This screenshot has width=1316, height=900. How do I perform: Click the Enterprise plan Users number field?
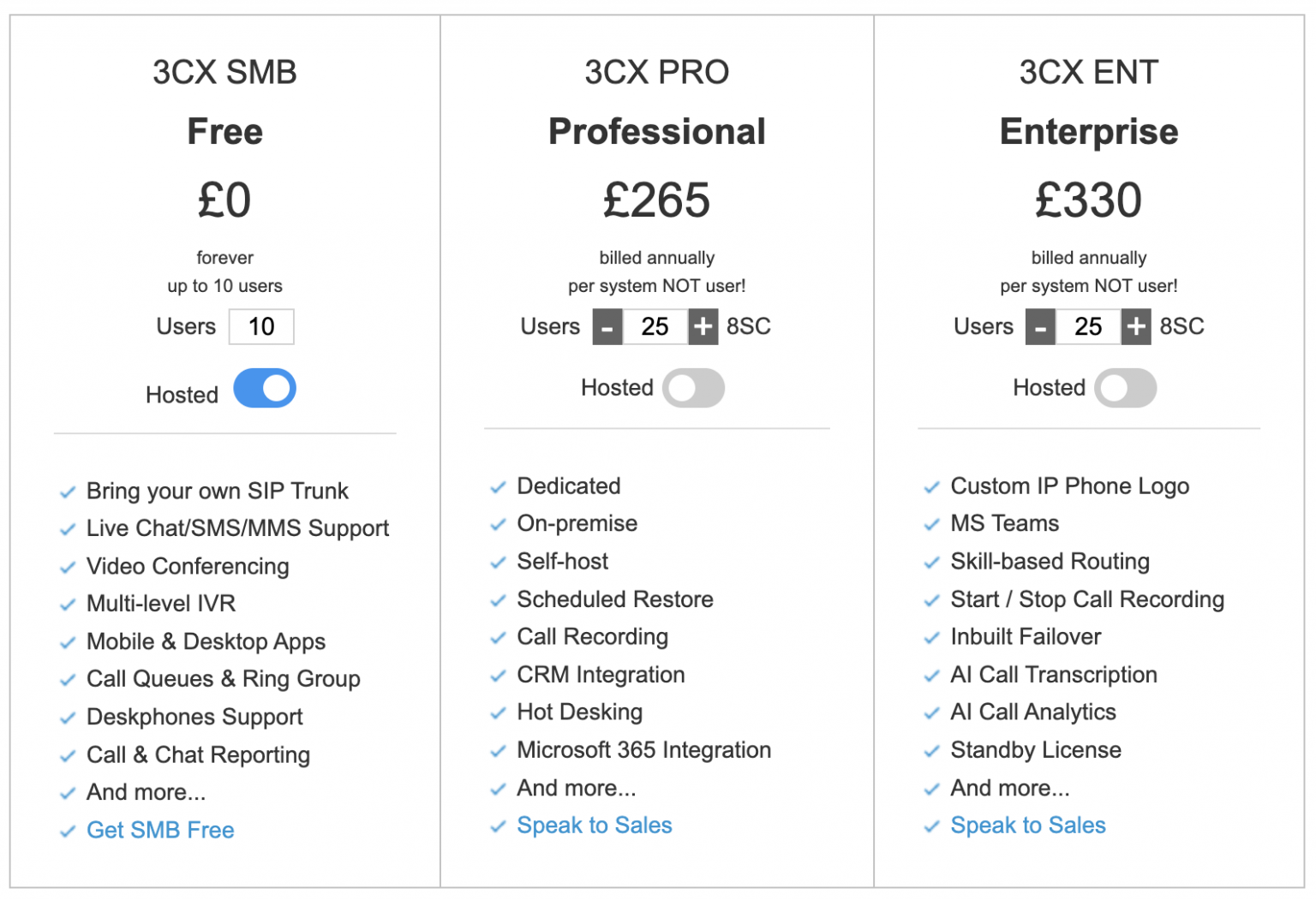coord(1088,326)
